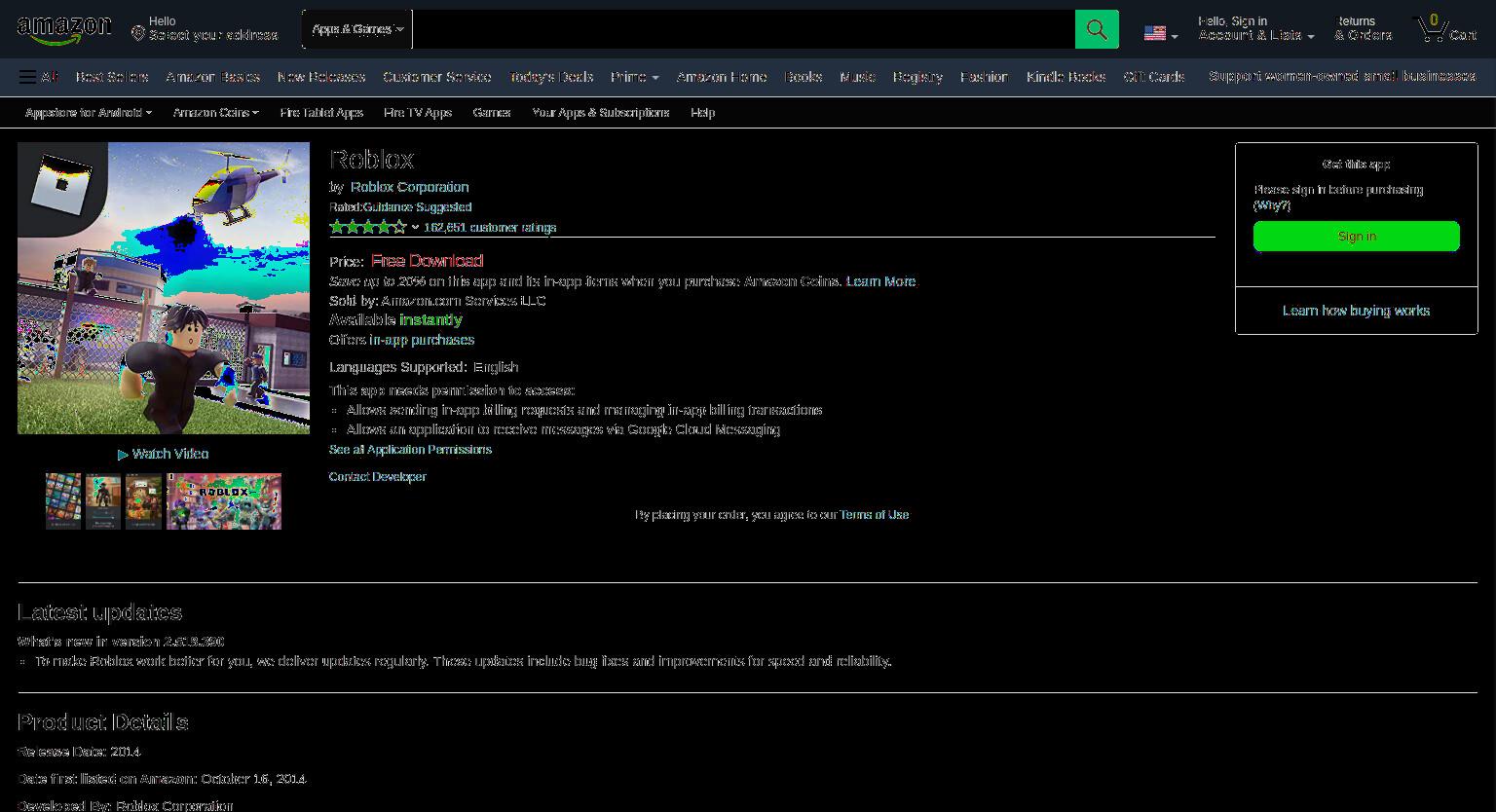Click the Product Details heading
1496x812 pixels.
coord(103,722)
